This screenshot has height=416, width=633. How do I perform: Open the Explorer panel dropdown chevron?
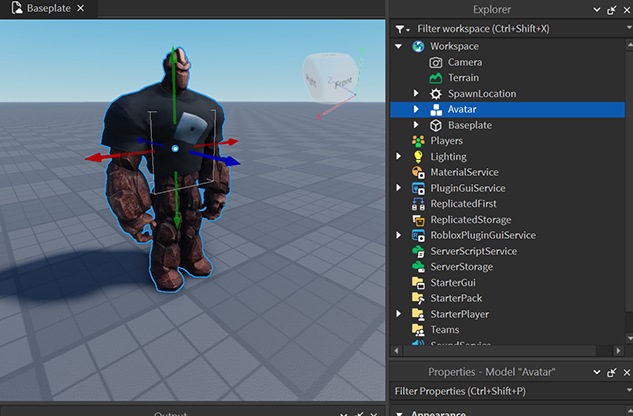click(x=597, y=10)
